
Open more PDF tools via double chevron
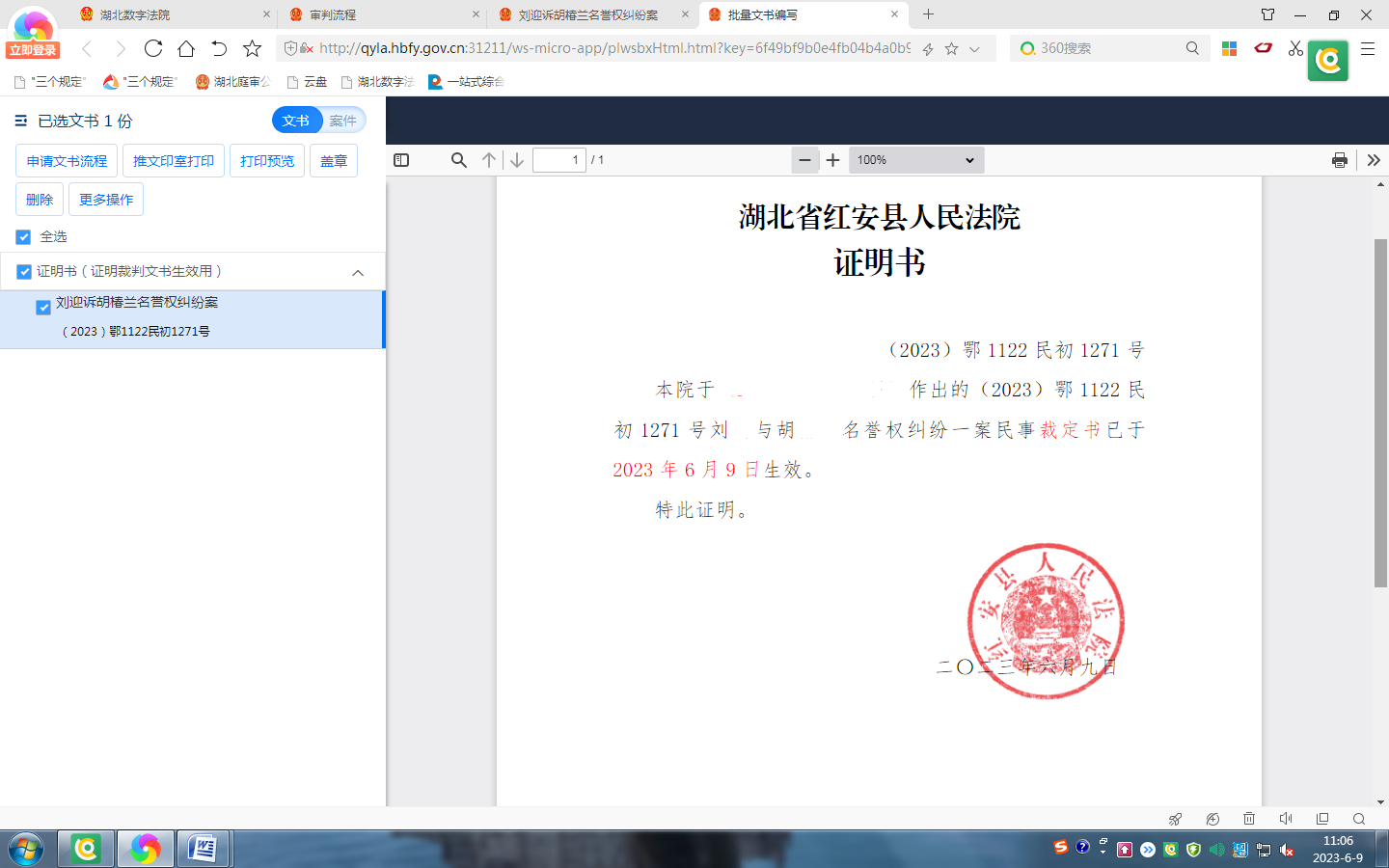pos(1374,160)
